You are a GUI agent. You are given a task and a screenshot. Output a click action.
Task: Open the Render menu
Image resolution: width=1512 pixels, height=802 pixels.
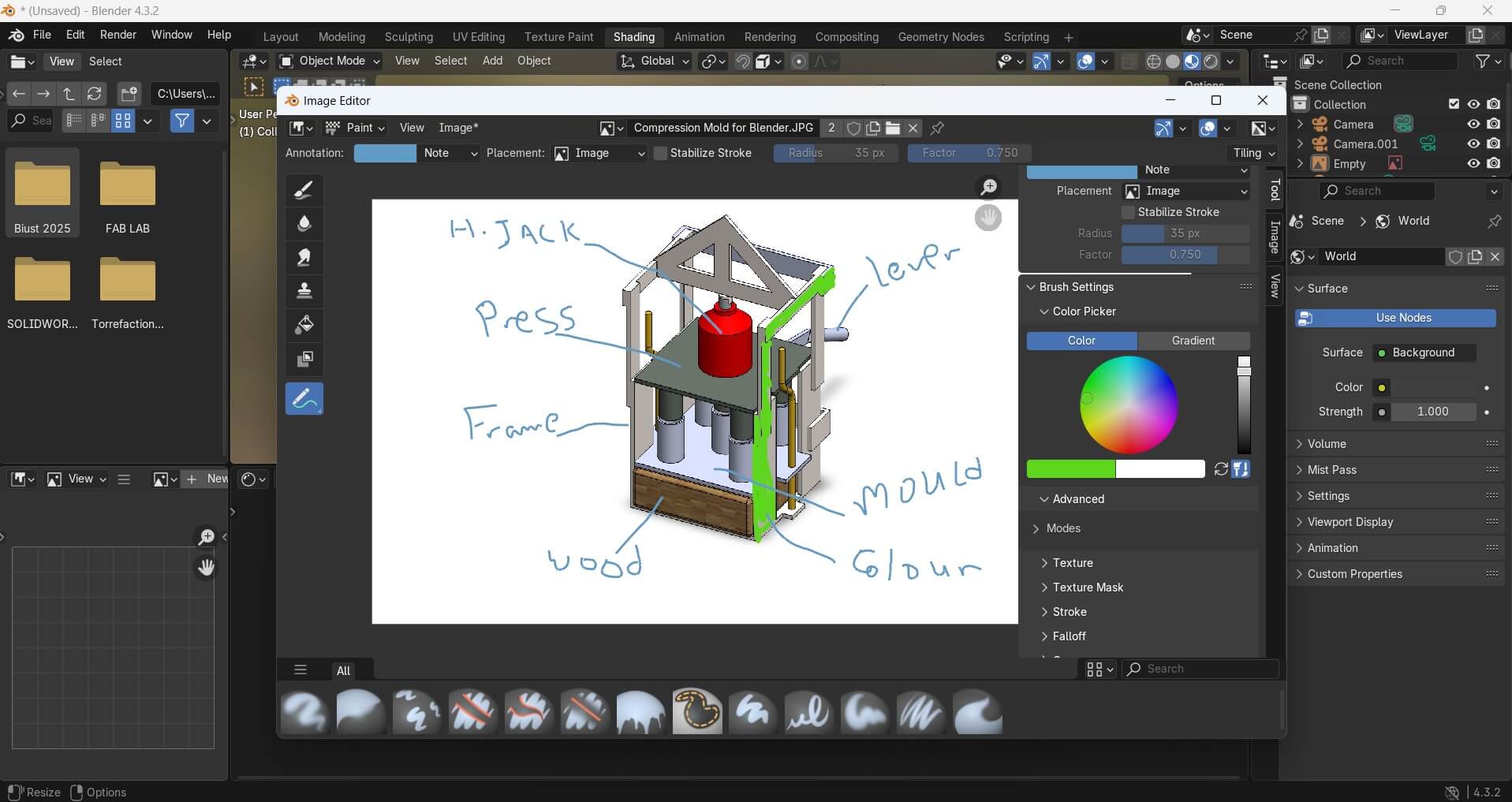[x=118, y=35]
